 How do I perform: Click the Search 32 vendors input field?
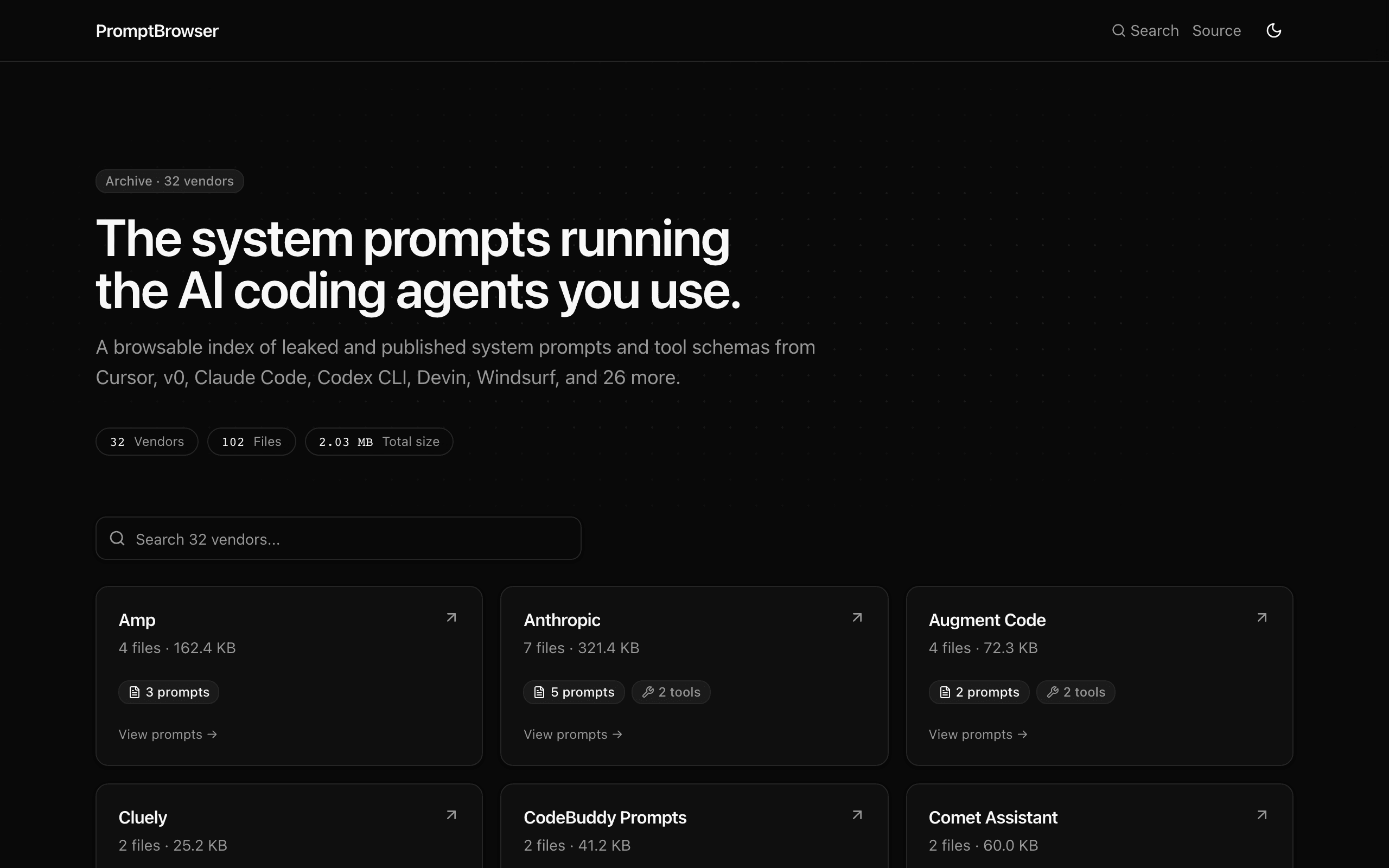[x=338, y=539]
